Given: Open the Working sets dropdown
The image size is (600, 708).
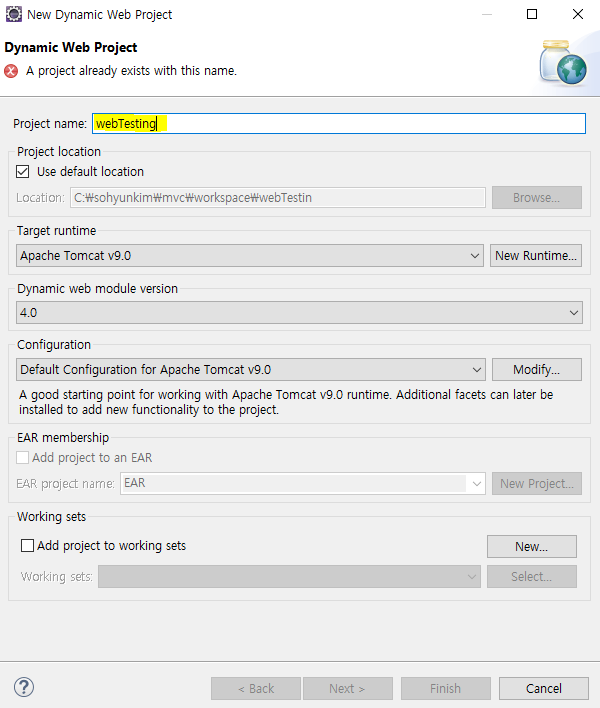Looking at the screenshot, I should point(289,577).
